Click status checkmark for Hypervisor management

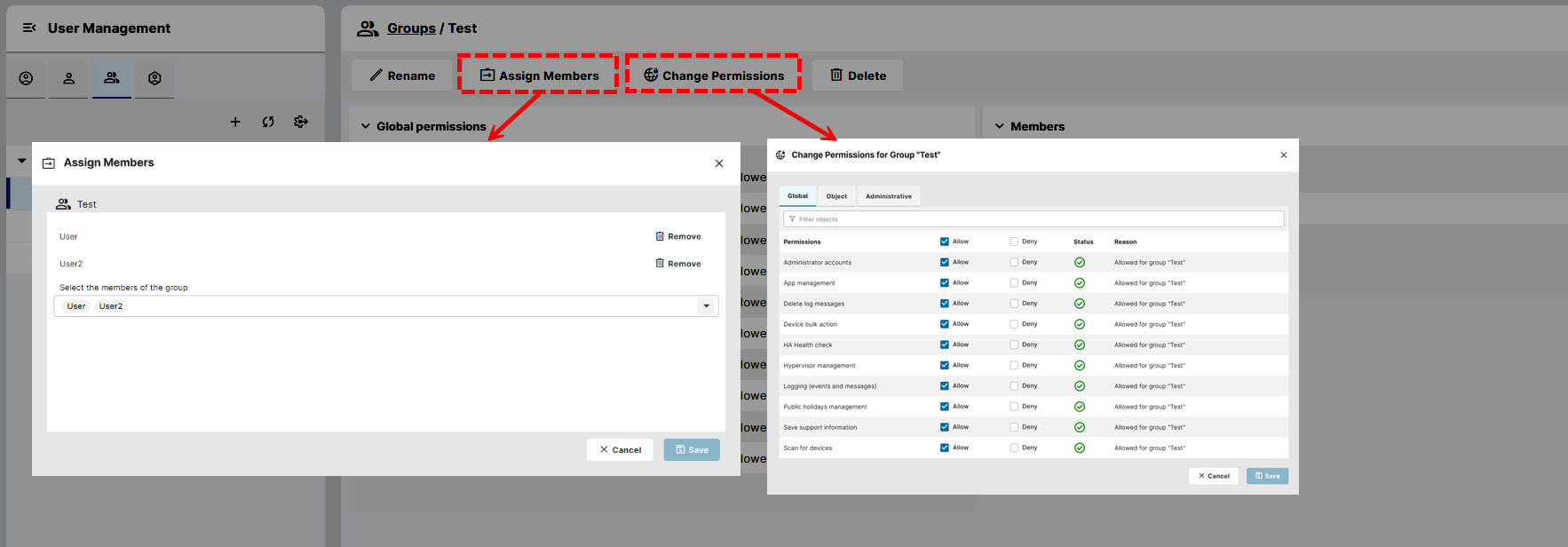[1080, 366]
